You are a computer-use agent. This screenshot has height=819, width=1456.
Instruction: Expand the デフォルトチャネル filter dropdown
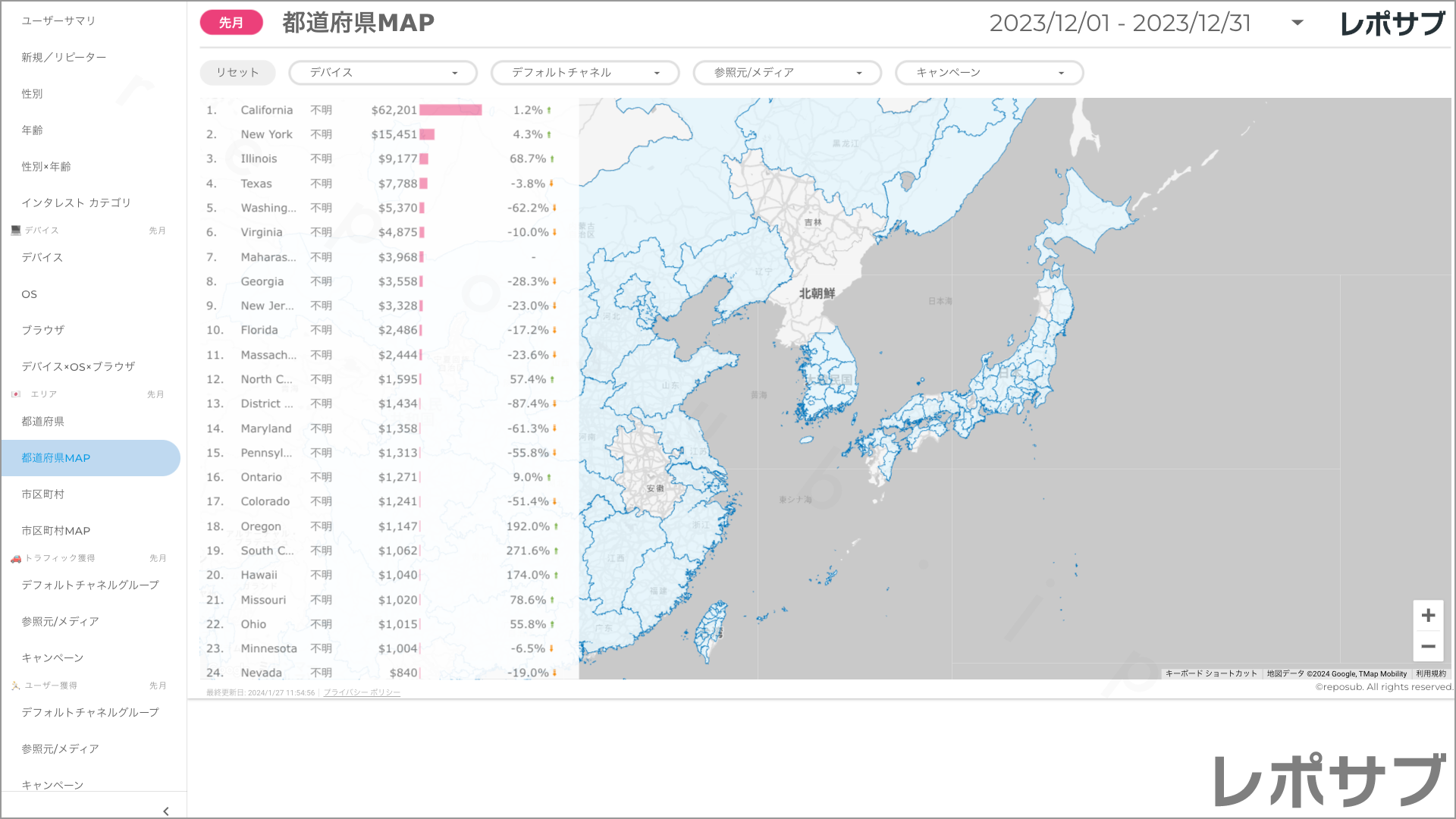(585, 73)
